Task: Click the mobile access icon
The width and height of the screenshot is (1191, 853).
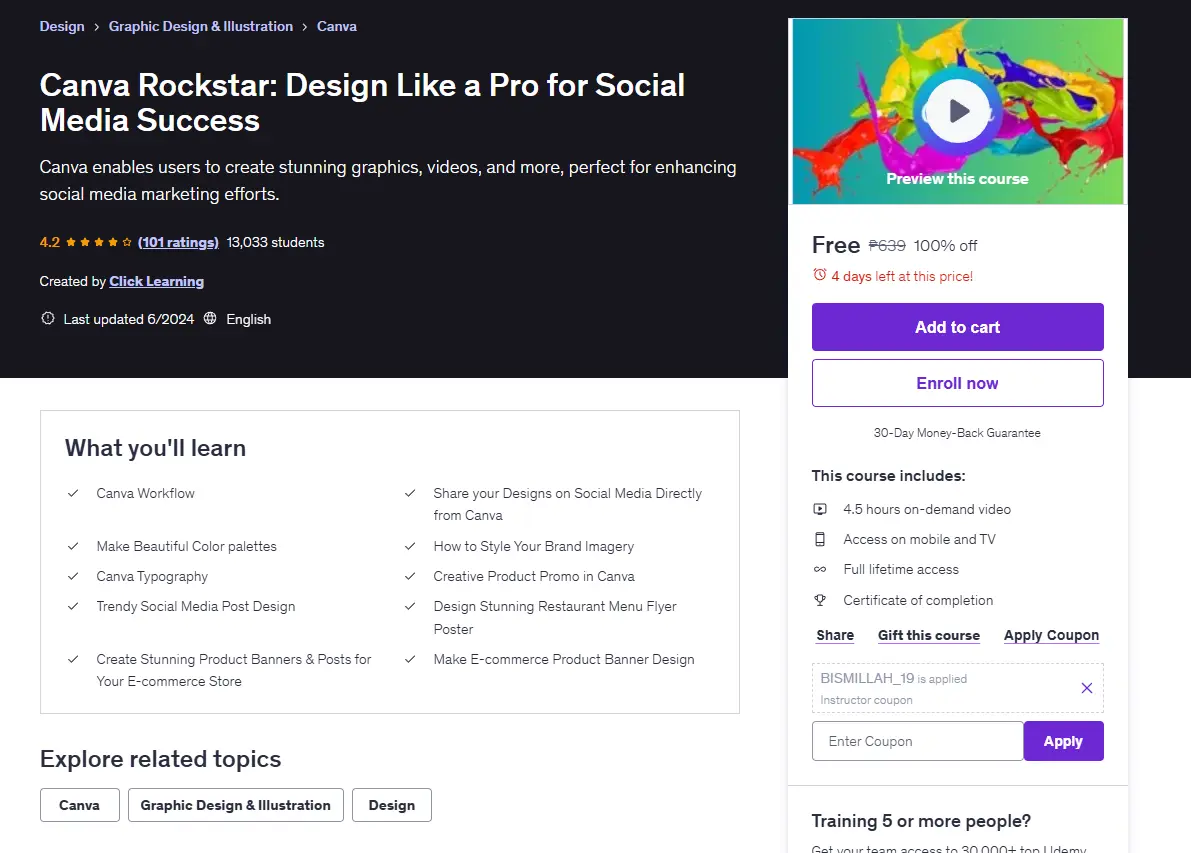Action: coord(820,539)
